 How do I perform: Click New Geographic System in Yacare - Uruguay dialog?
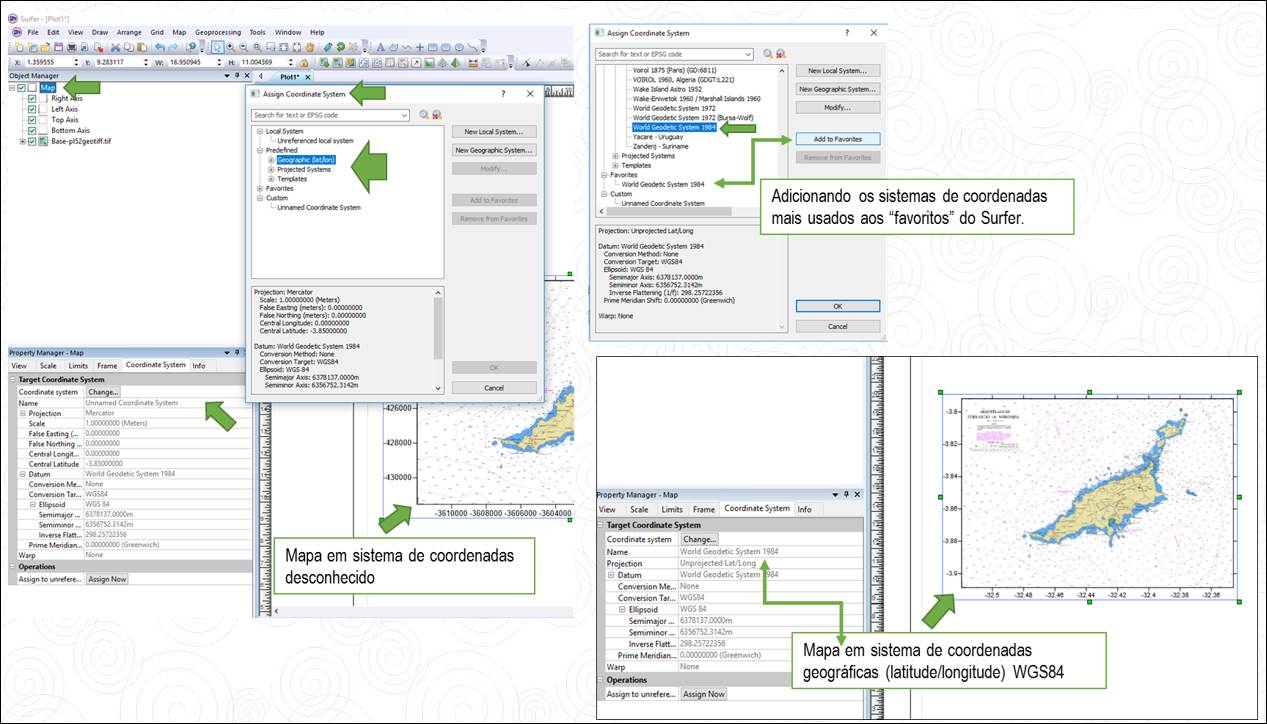[838, 89]
